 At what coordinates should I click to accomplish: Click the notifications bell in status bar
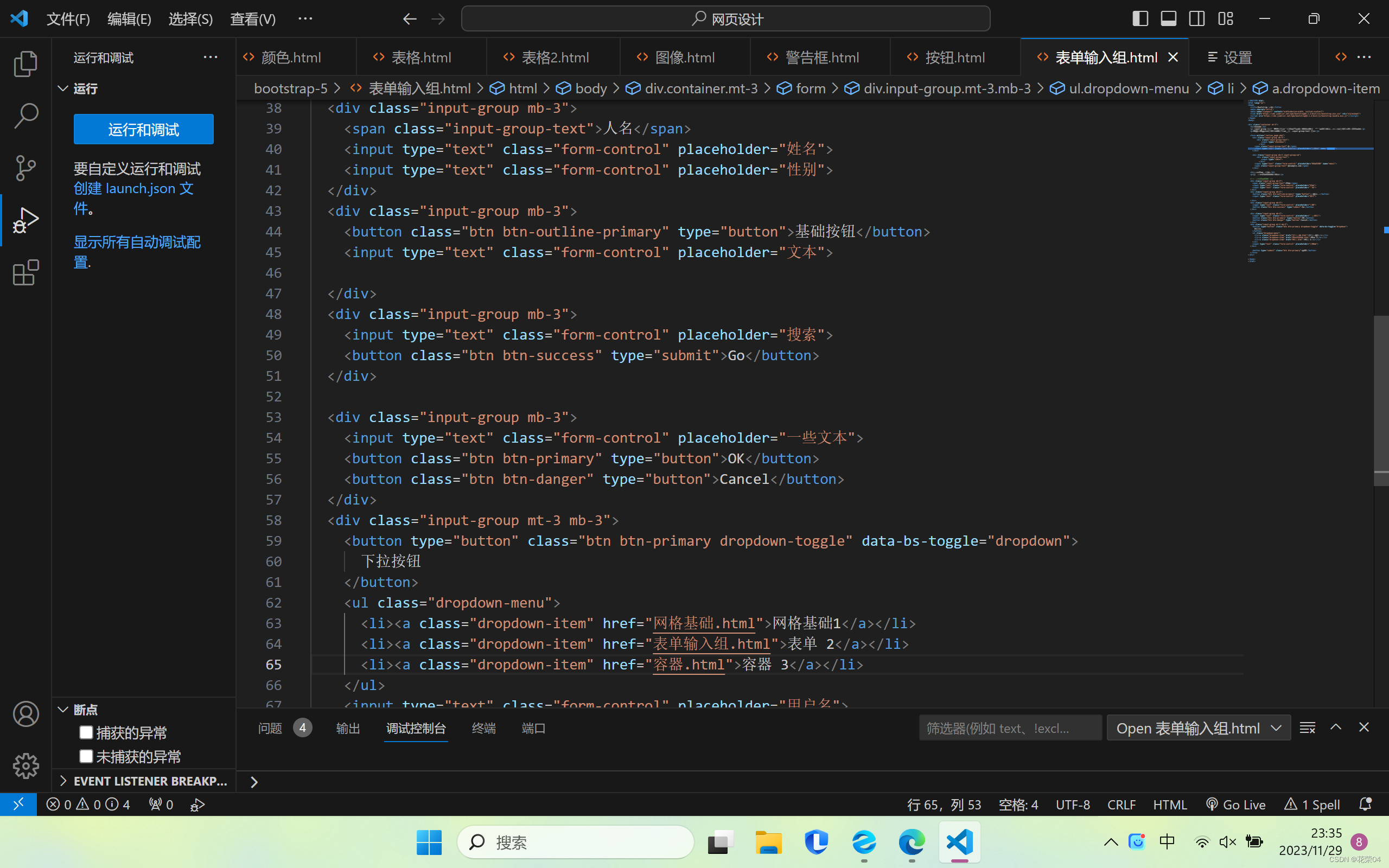pyautogui.click(x=1365, y=805)
